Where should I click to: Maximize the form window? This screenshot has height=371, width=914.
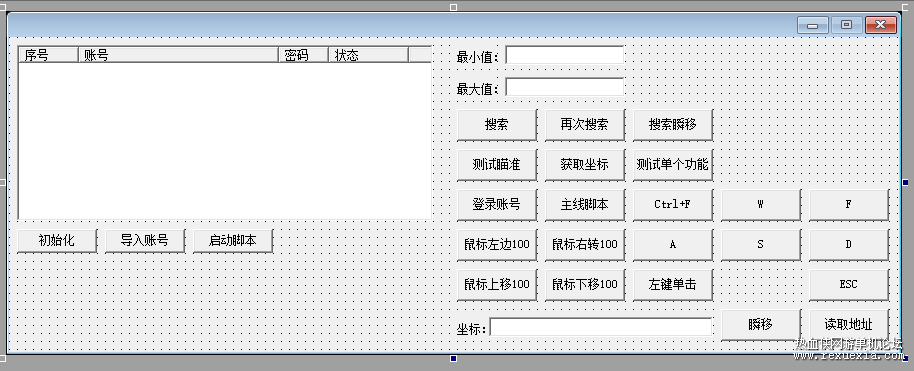tap(846, 25)
